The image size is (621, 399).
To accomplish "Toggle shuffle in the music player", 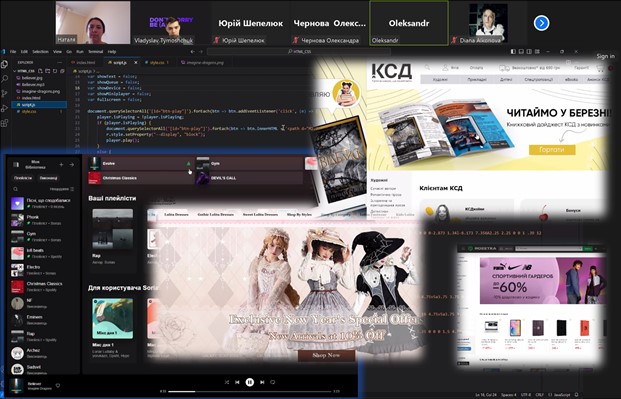I will click(227, 382).
